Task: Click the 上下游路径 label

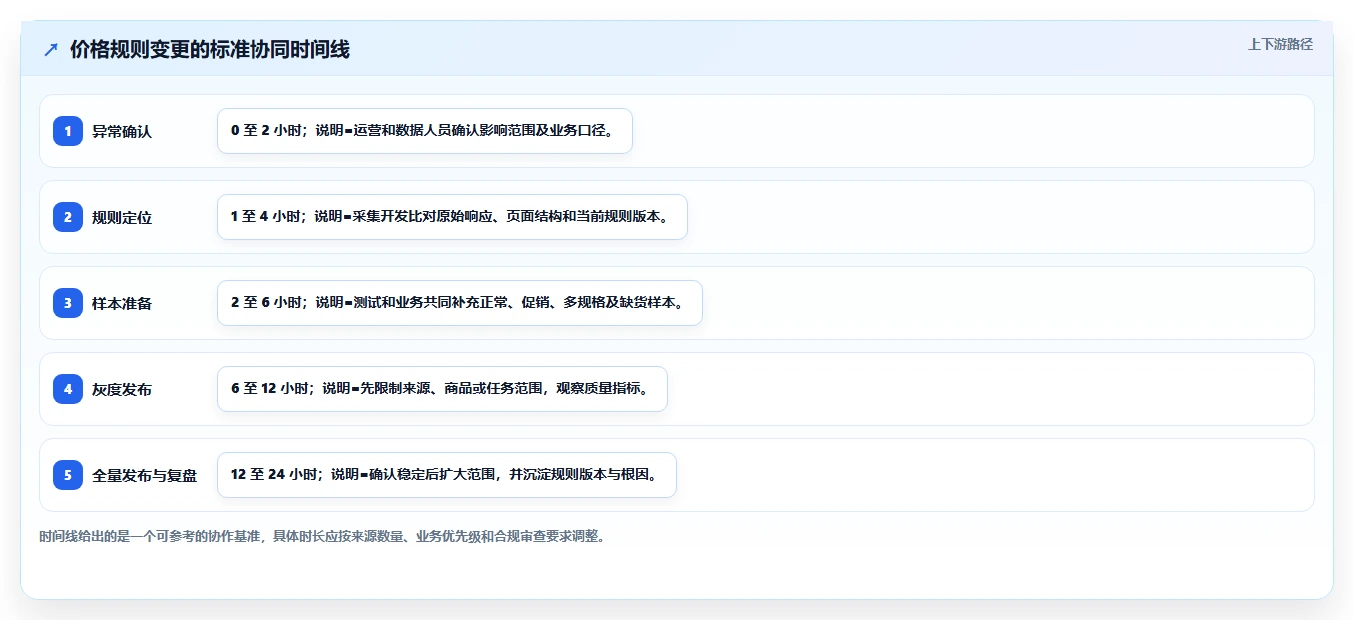Action: click(1280, 44)
